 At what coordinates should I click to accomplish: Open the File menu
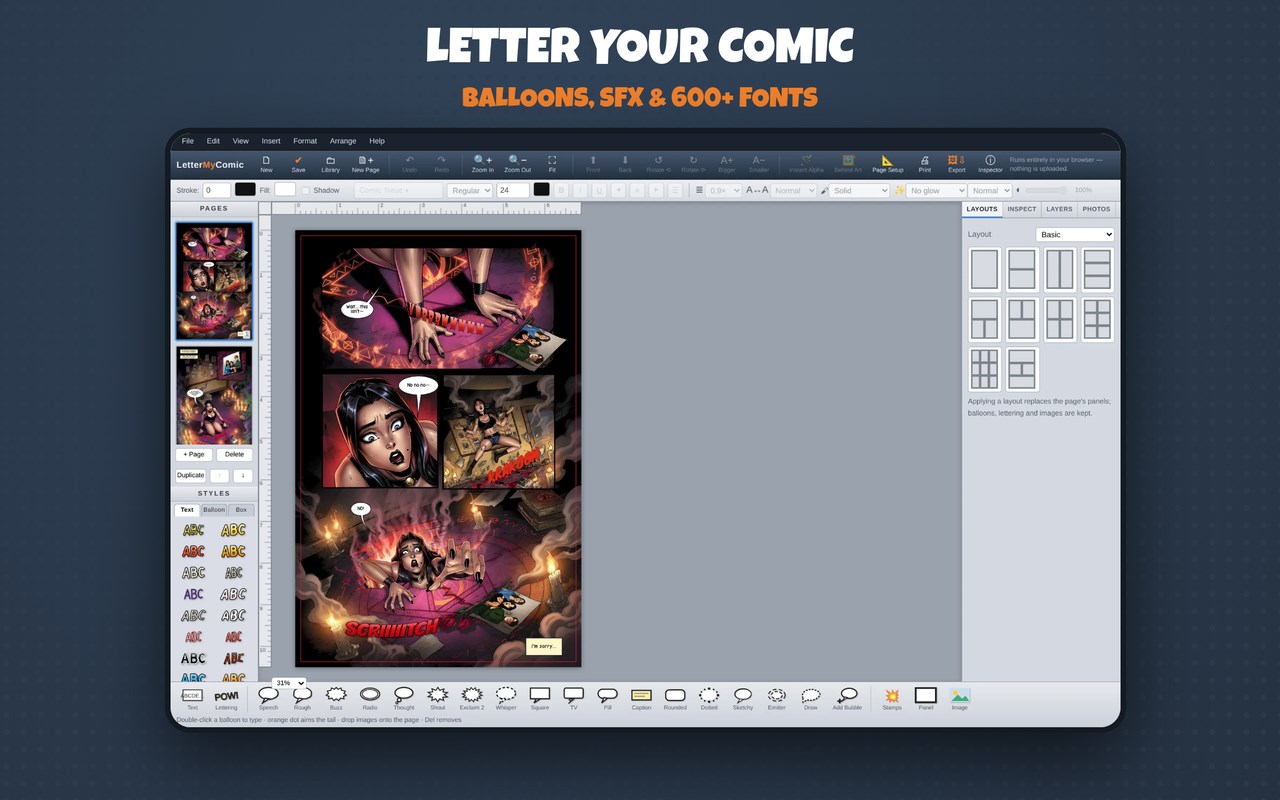(x=188, y=141)
